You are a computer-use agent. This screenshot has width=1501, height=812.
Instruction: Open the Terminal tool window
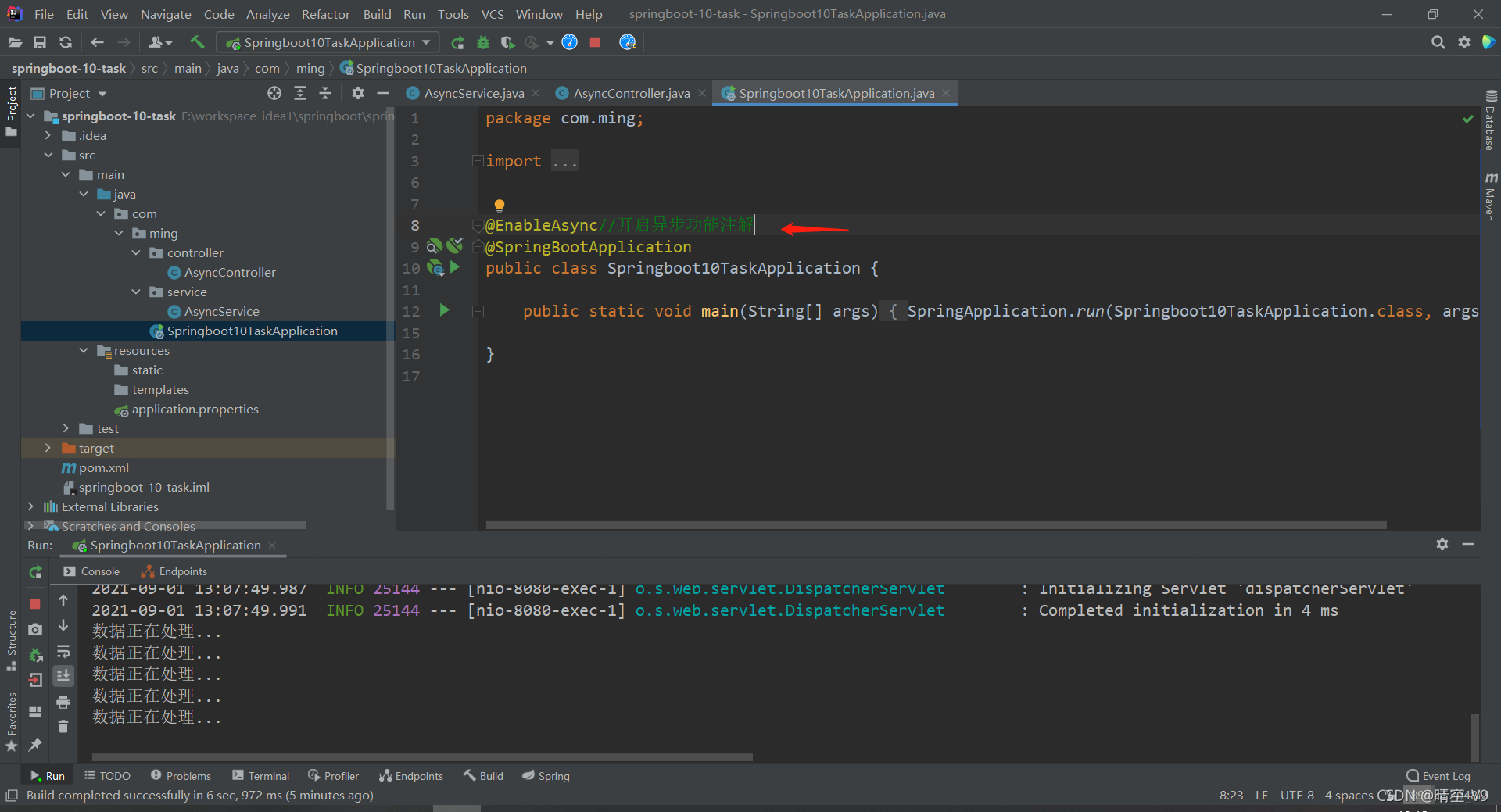pyautogui.click(x=267, y=775)
